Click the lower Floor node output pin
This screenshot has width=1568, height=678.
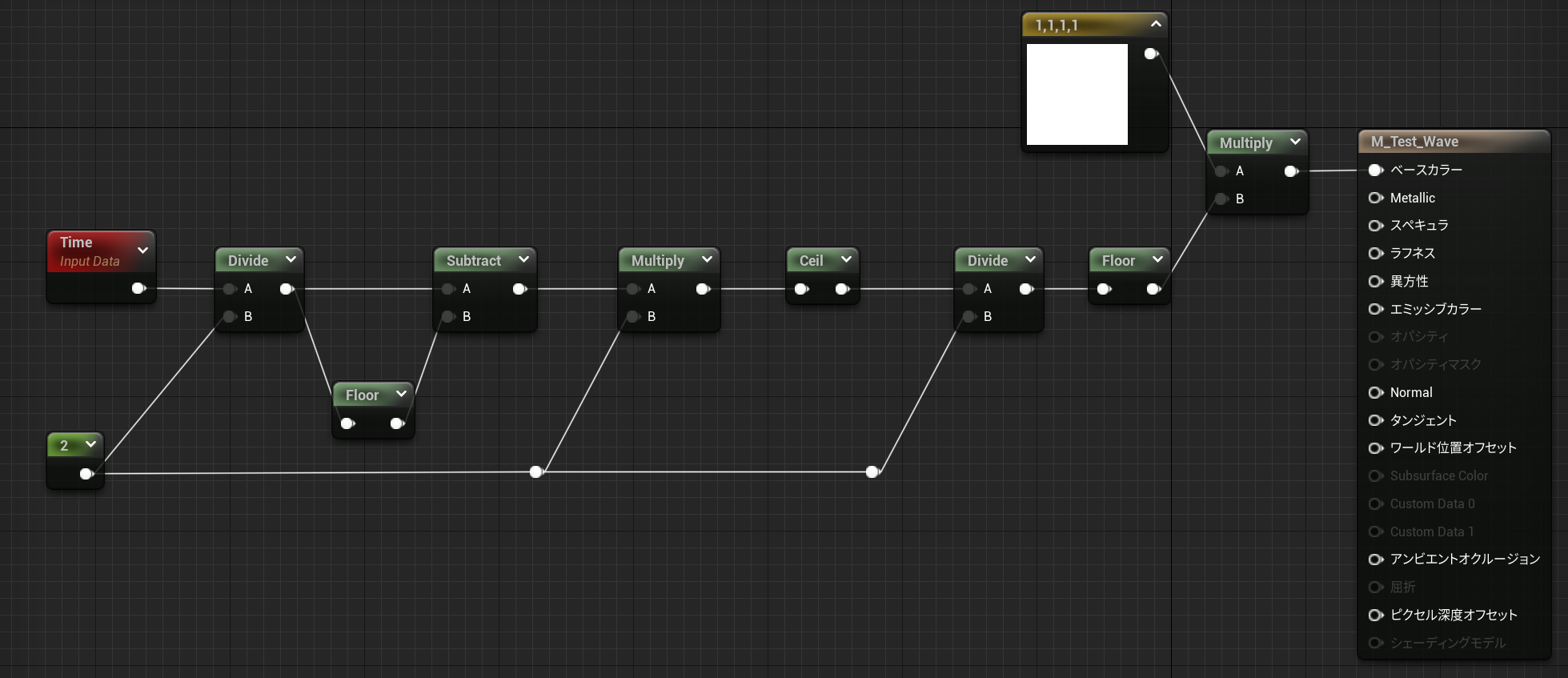pyautogui.click(x=397, y=423)
